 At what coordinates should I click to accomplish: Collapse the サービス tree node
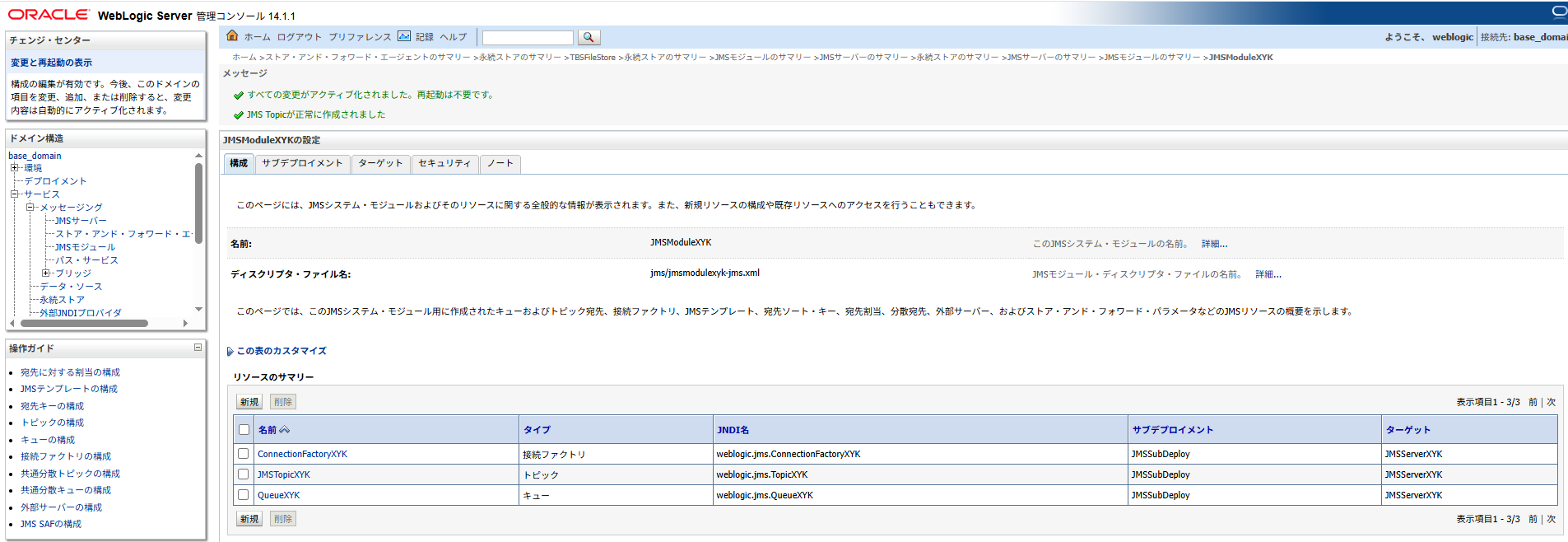(14, 194)
